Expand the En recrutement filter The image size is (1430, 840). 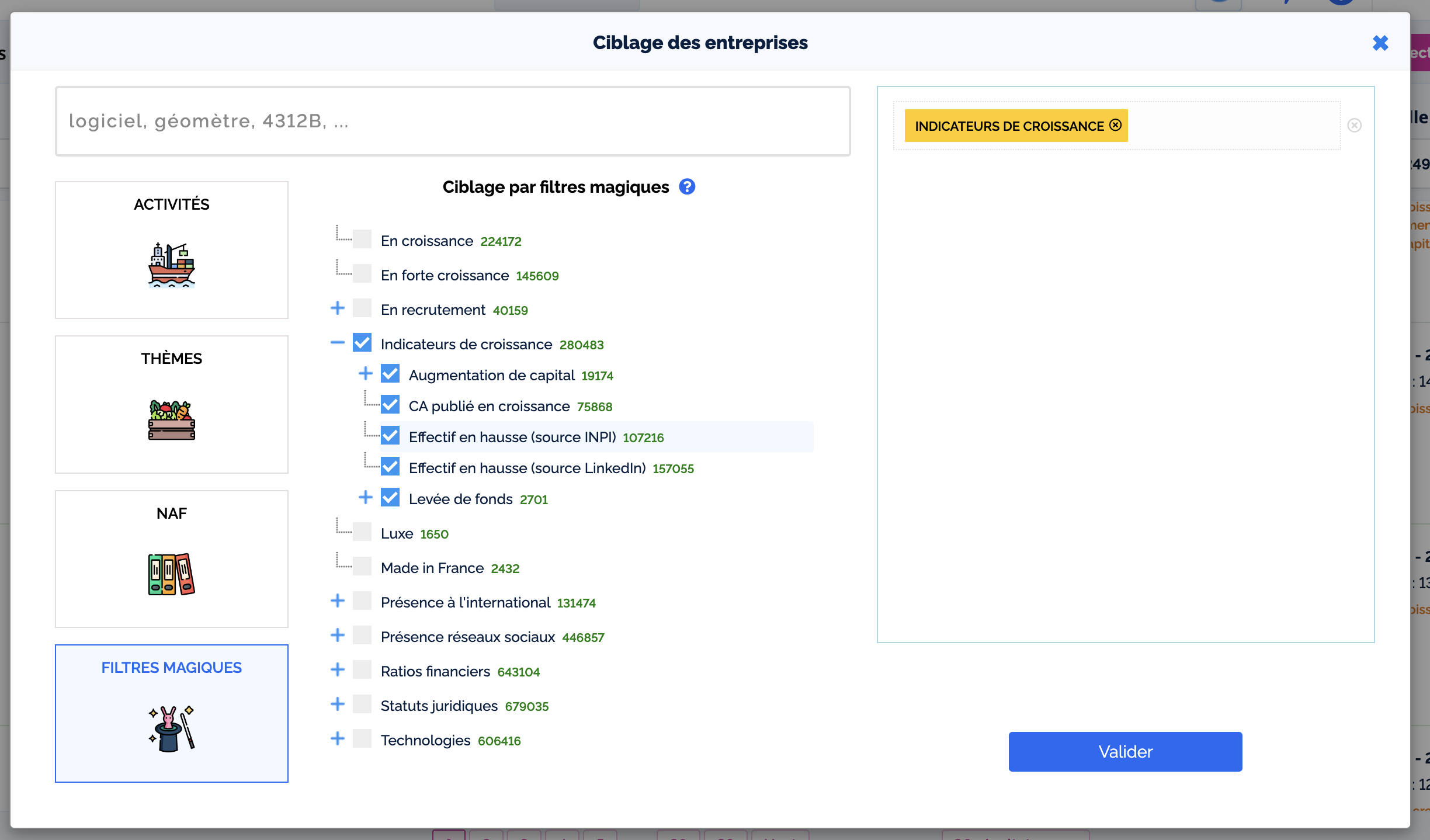coord(338,308)
